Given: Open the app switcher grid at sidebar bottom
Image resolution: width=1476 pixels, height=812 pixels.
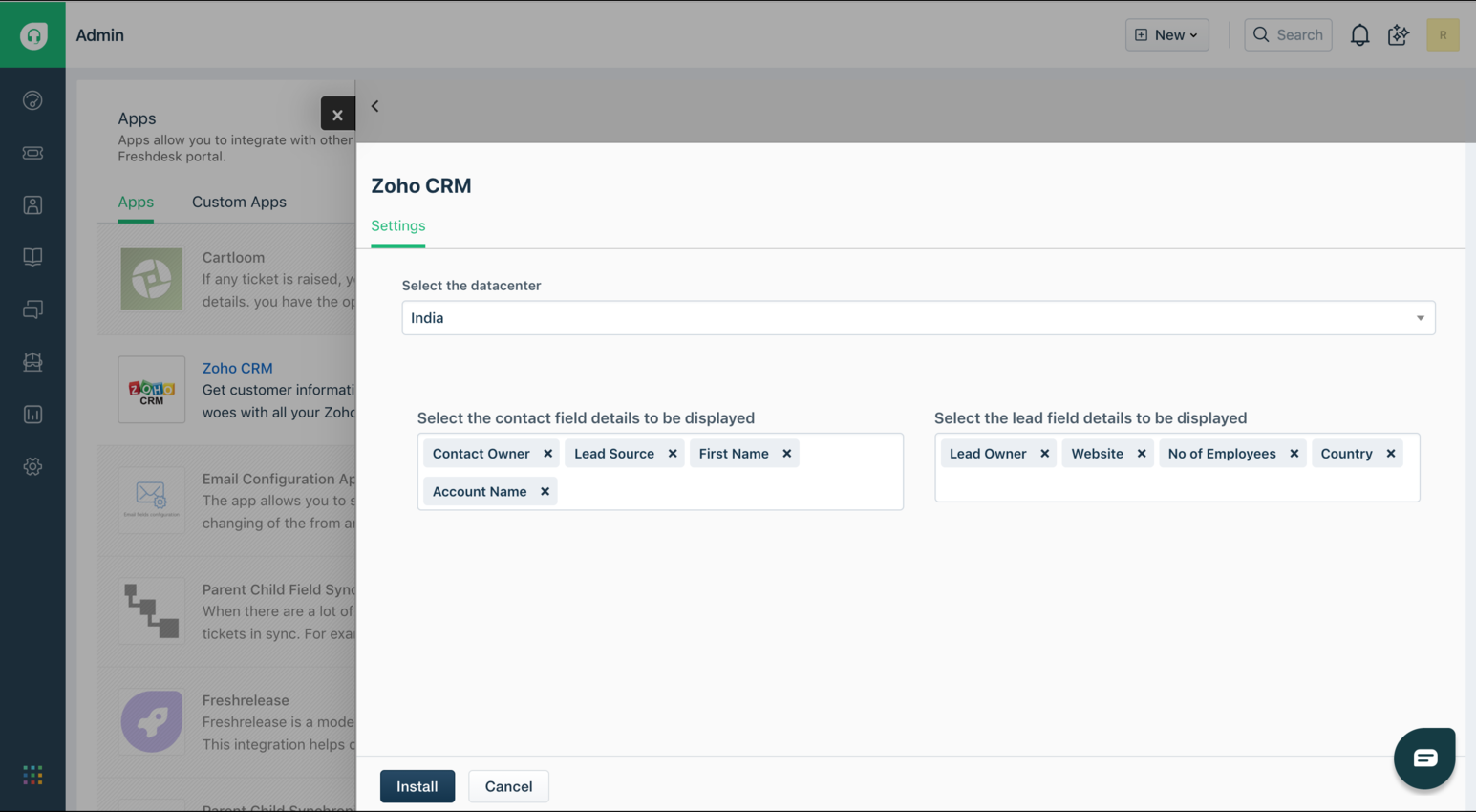Looking at the screenshot, I should pos(32,774).
